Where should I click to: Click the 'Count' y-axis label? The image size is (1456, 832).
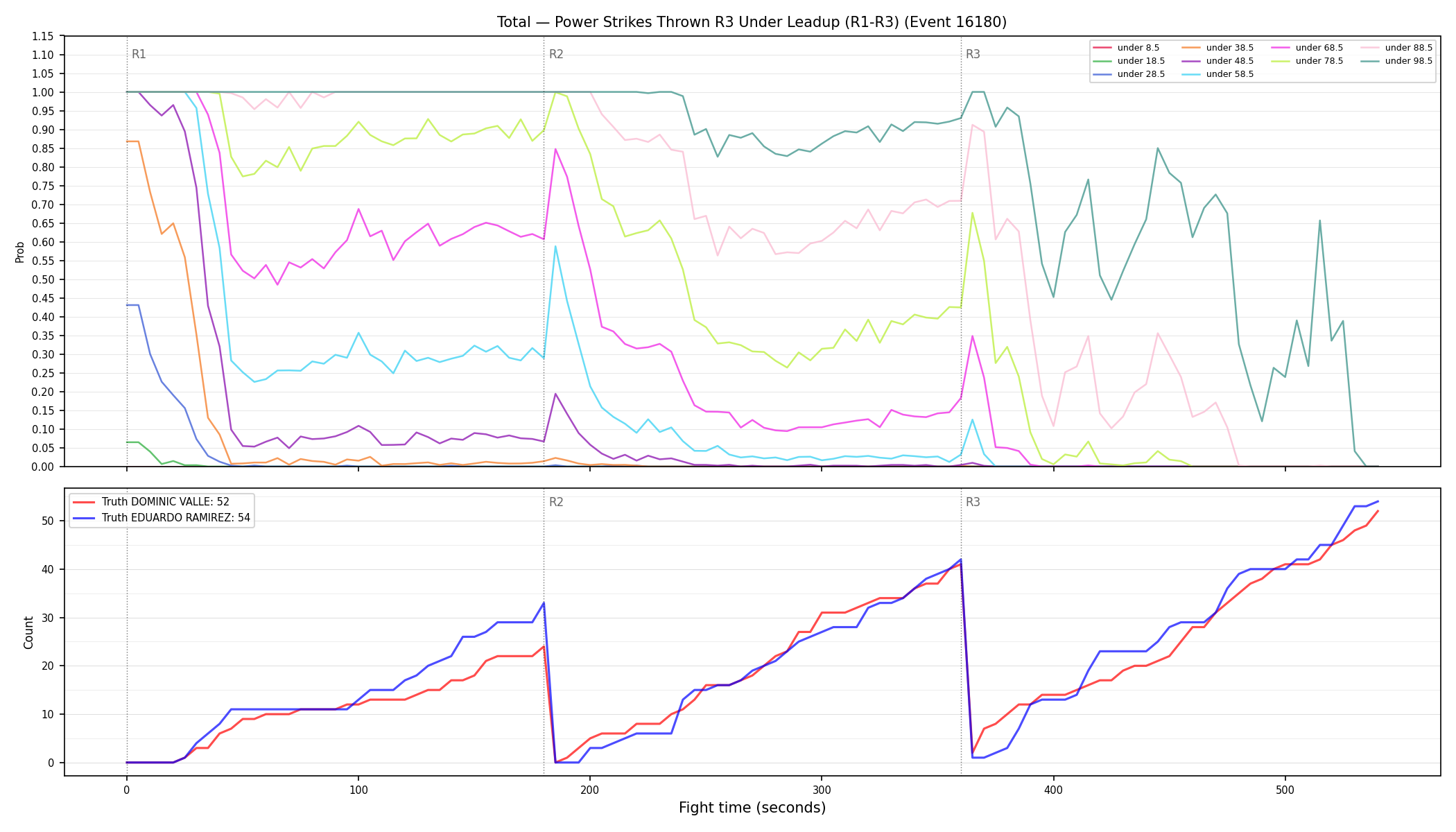pyautogui.click(x=28, y=632)
